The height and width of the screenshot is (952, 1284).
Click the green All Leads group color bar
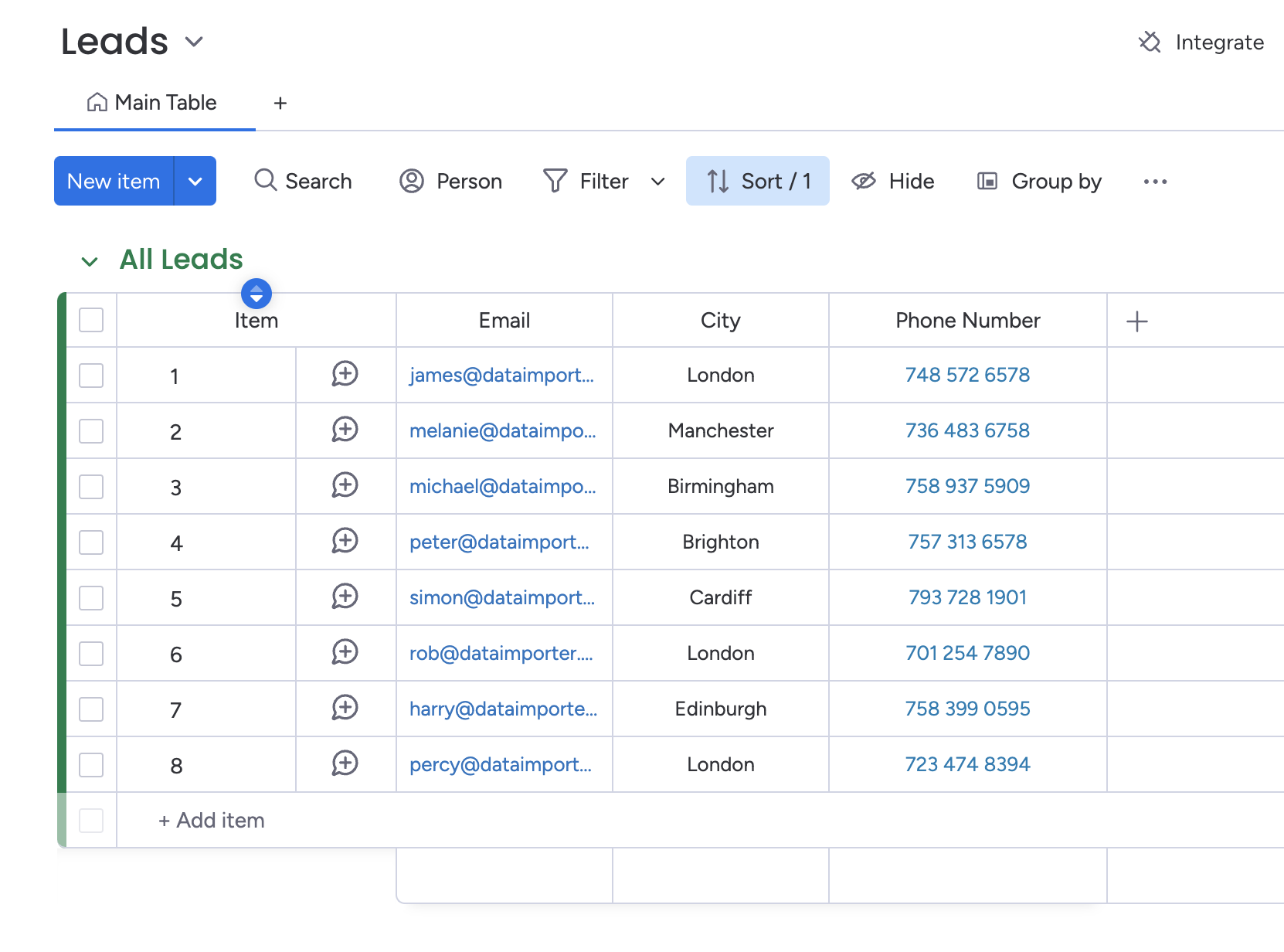click(62, 542)
